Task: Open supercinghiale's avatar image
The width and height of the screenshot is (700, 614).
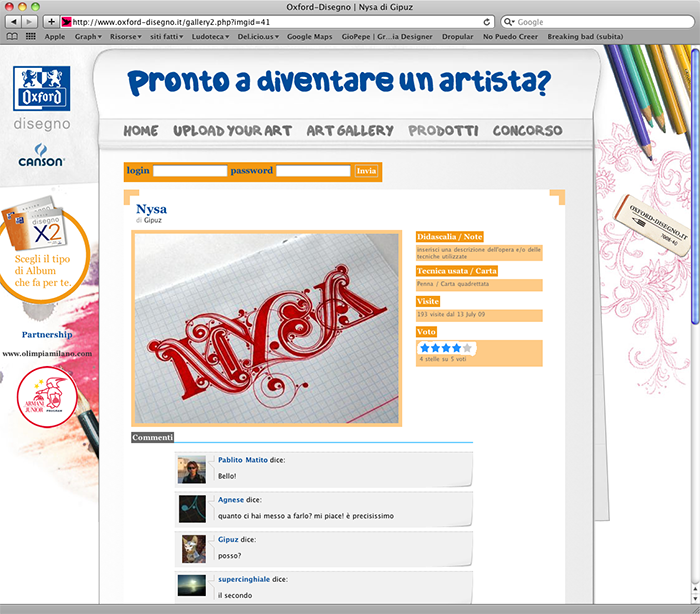Action: [192, 585]
